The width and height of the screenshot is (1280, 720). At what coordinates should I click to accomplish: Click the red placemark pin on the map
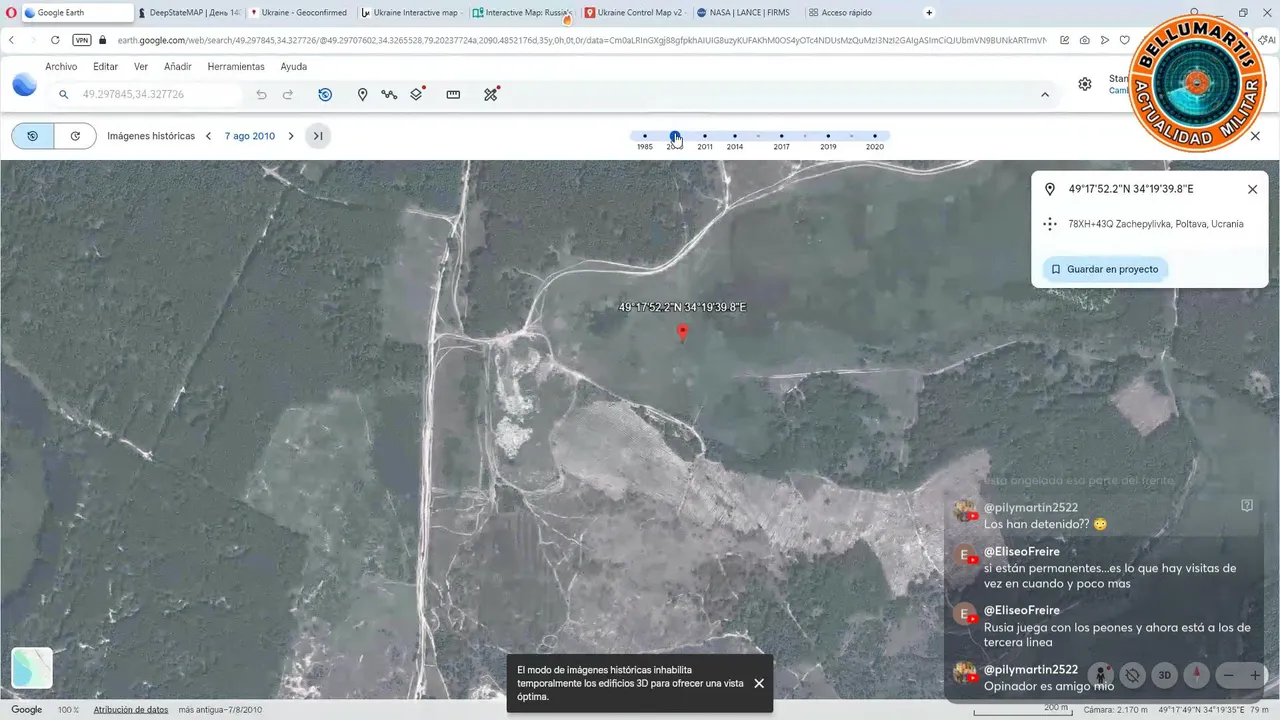[x=683, y=333]
